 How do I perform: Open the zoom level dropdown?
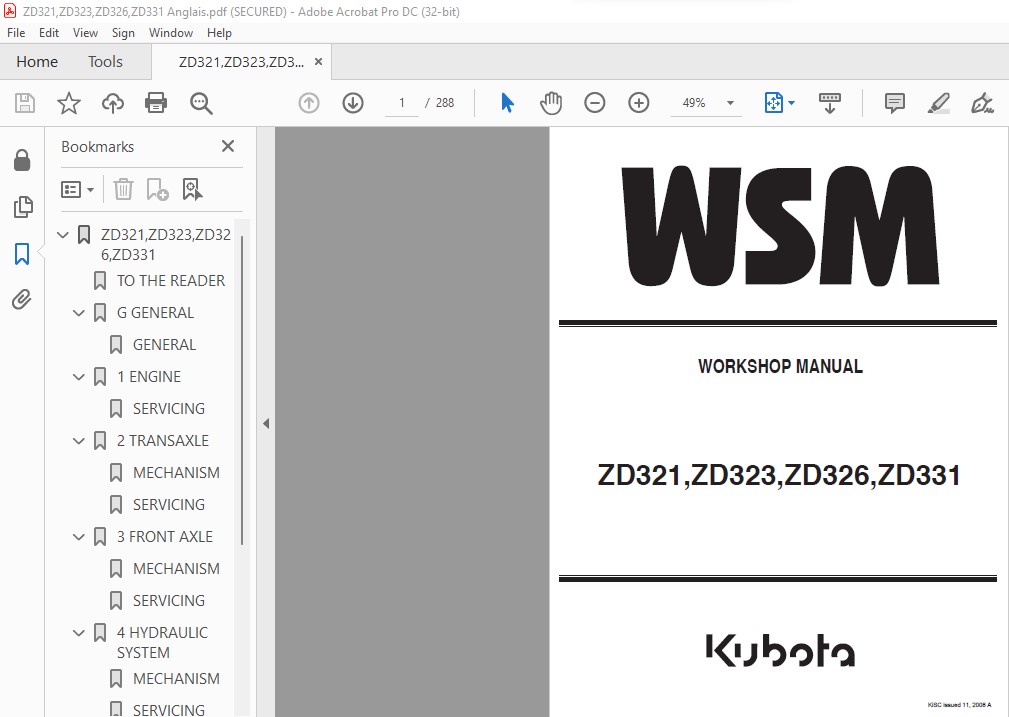tap(730, 103)
